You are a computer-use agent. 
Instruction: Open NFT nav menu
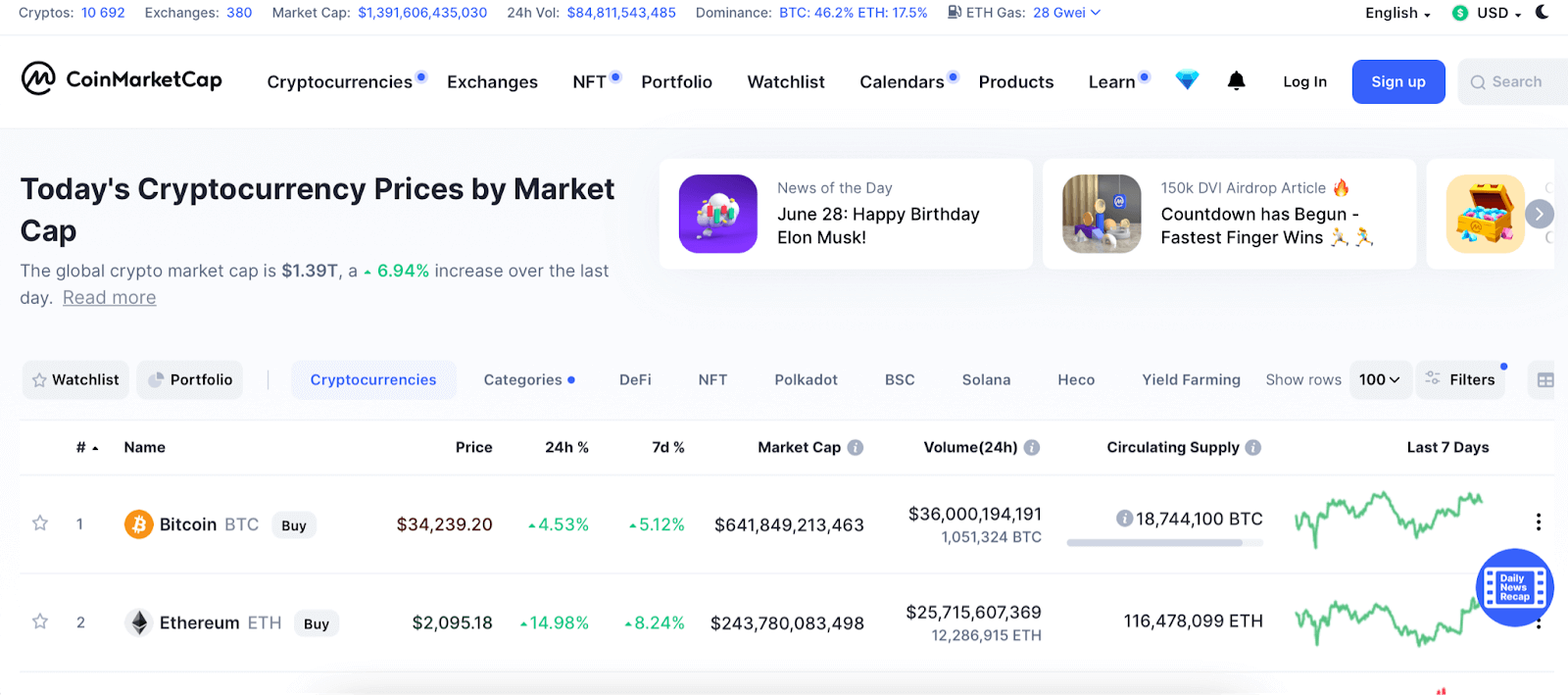(590, 81)
